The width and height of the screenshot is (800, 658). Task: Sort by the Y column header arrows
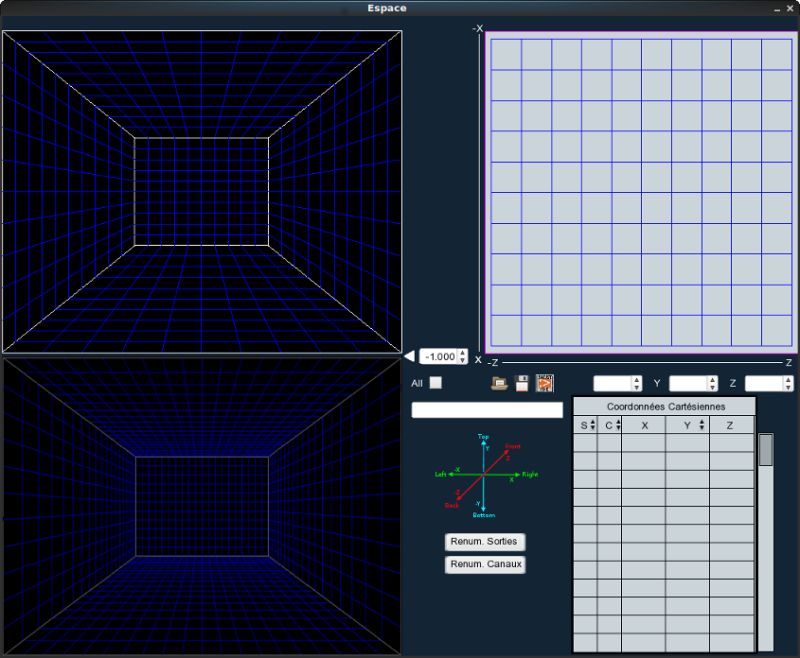coord(702,425)
